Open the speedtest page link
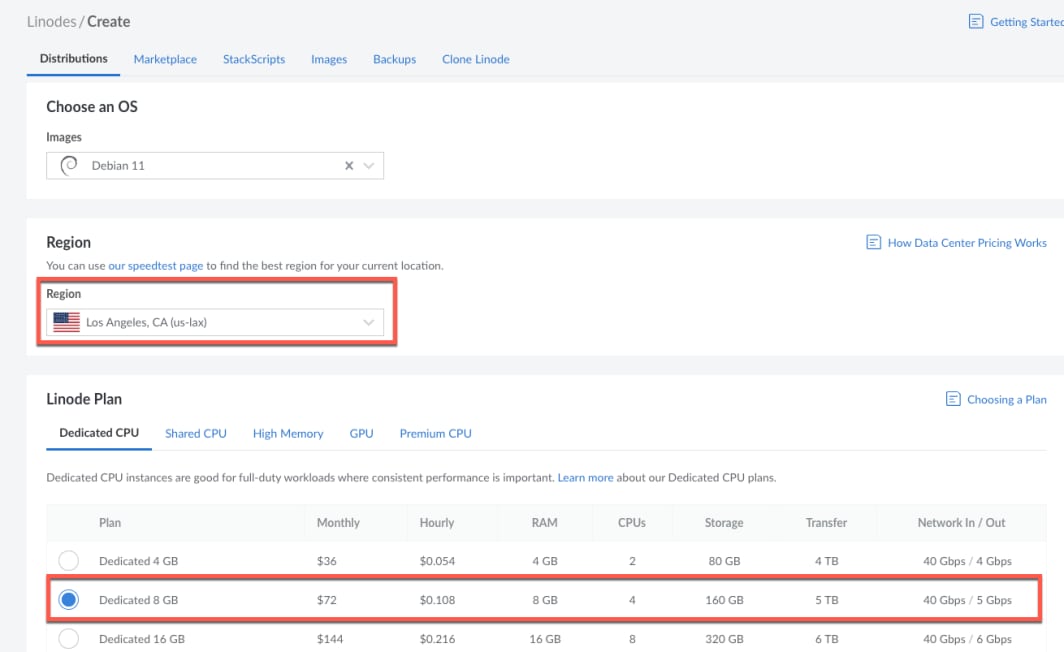The width and height of the screenshot is (1064, 652). pos(156,266)
